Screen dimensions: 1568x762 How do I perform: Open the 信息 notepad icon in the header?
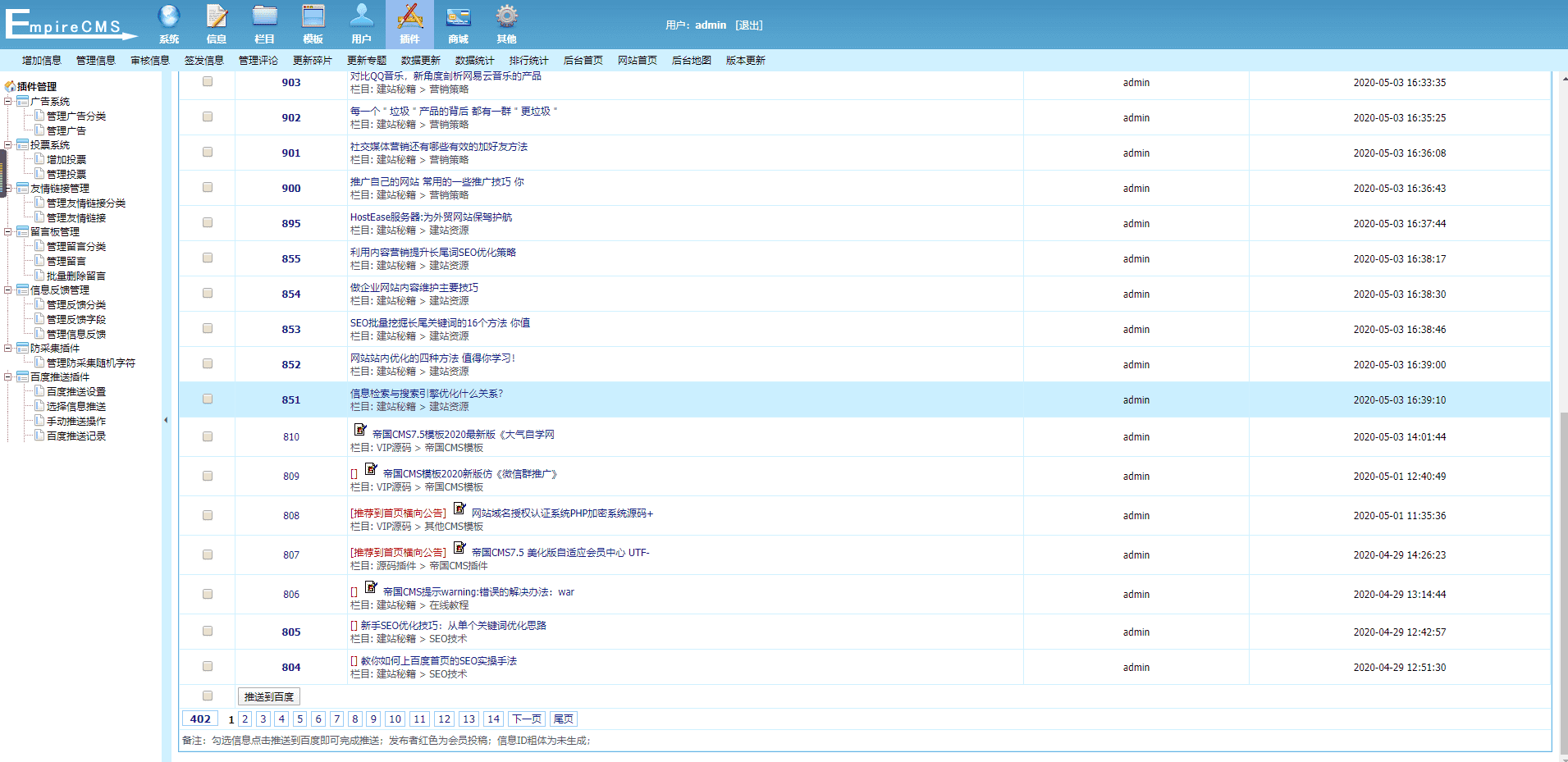pyautogui.click(x=217, y=16)
